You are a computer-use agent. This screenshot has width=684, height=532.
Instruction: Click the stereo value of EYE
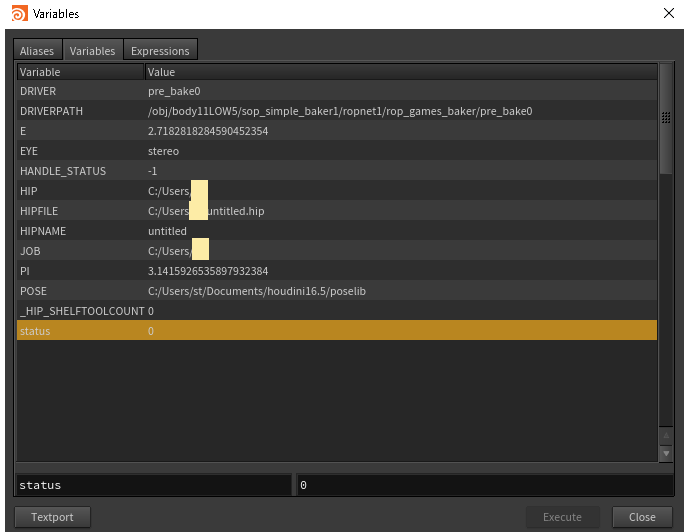[164, 151]
